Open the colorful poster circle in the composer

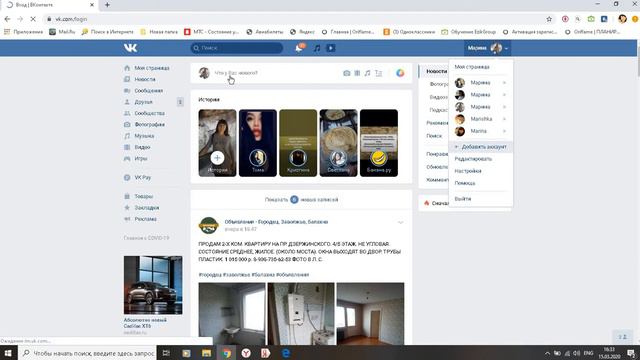click(x=400, y=73)
